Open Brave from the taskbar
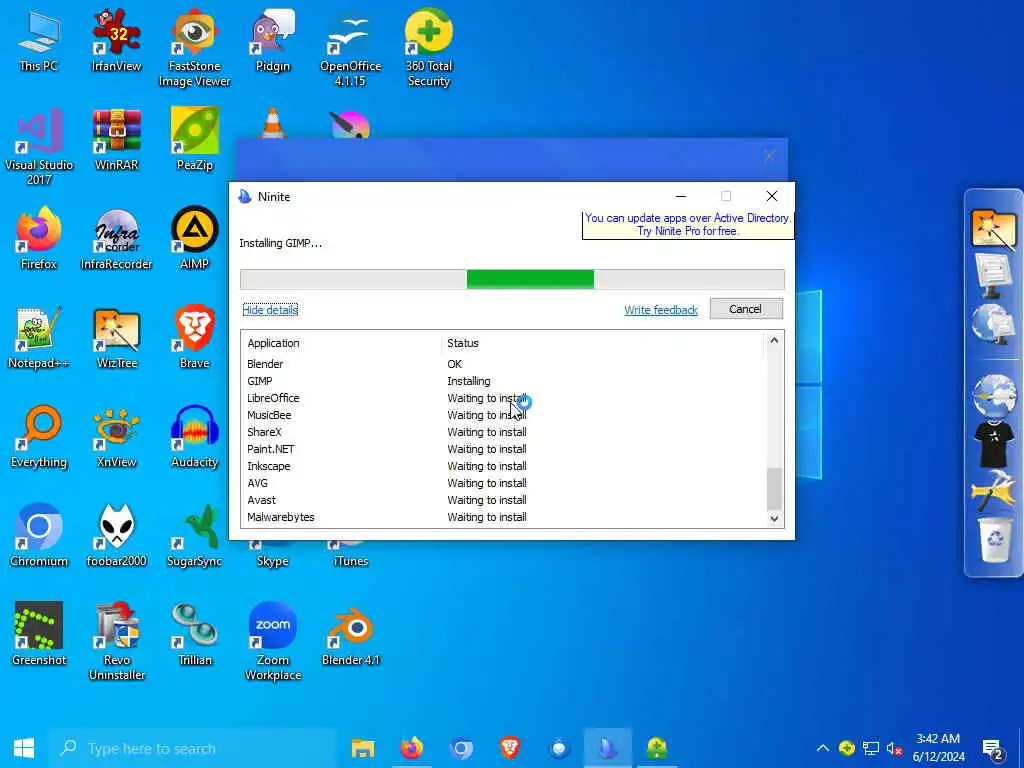The width and height of the screenshot is (1024, 768). (509, 748)
